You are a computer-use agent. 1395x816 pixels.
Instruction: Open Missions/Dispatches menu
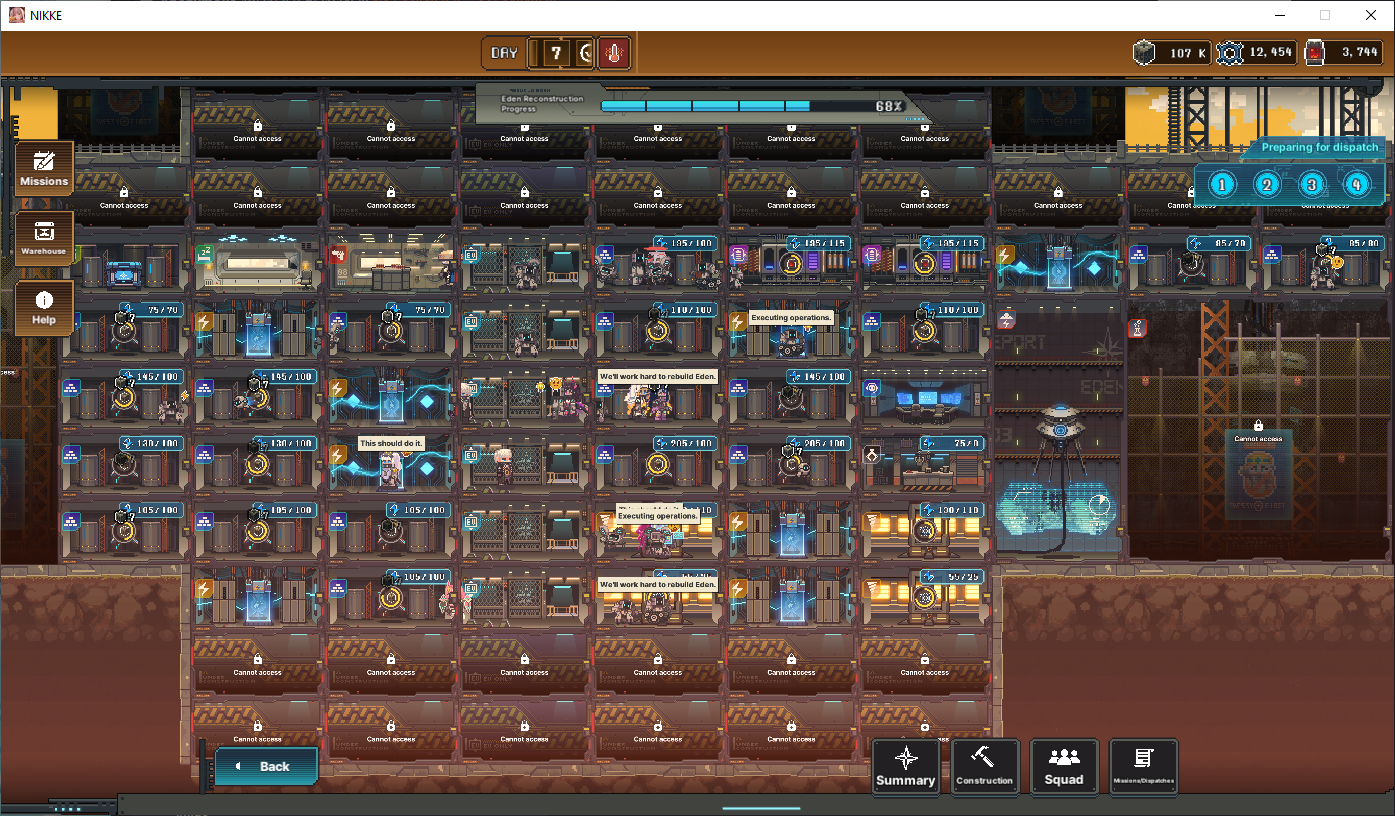1144,767
